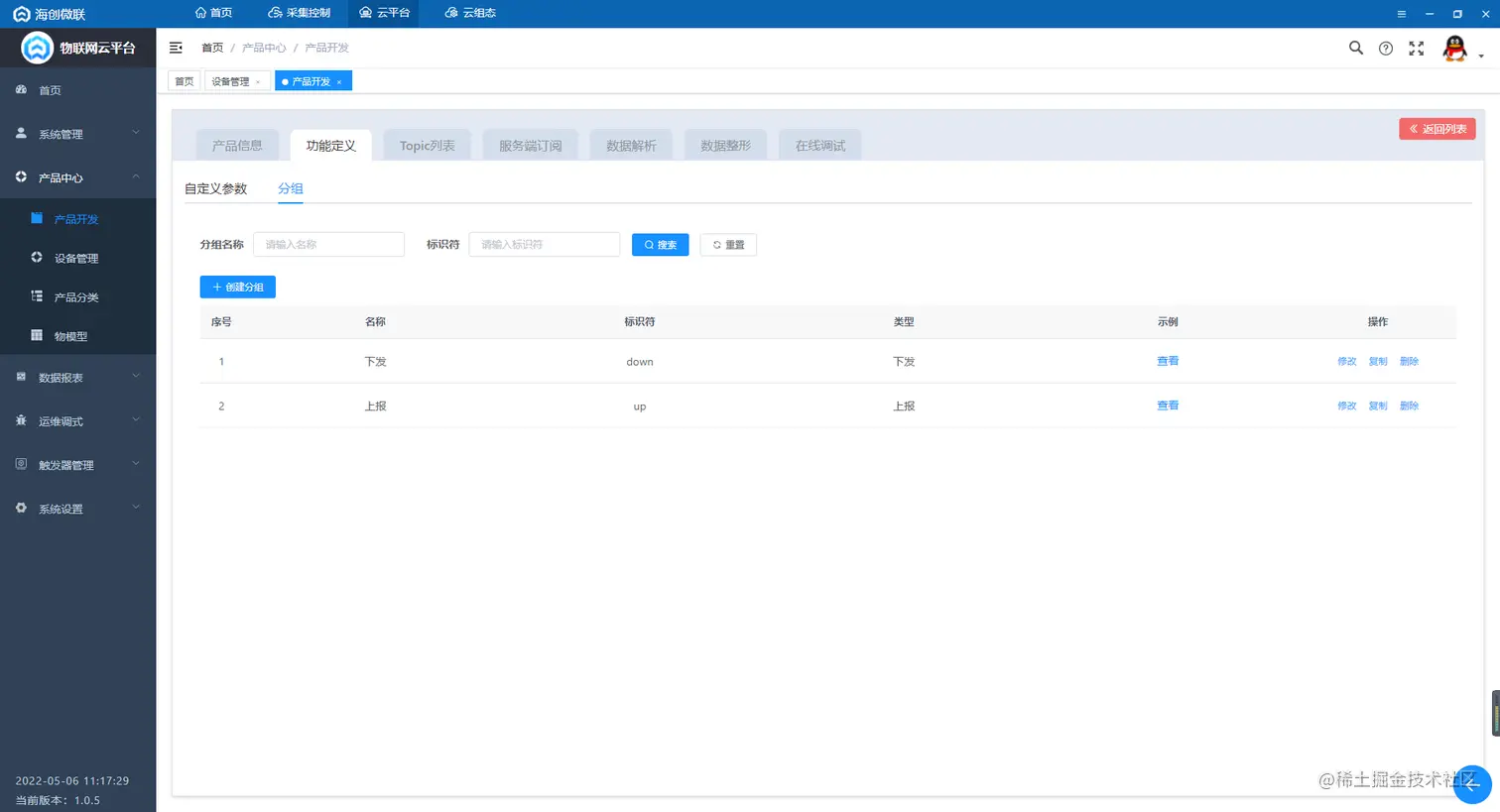Expand the 运维调试 menu chevron
This screenshot has width=1500, height=812.
[x=136, y=420]
